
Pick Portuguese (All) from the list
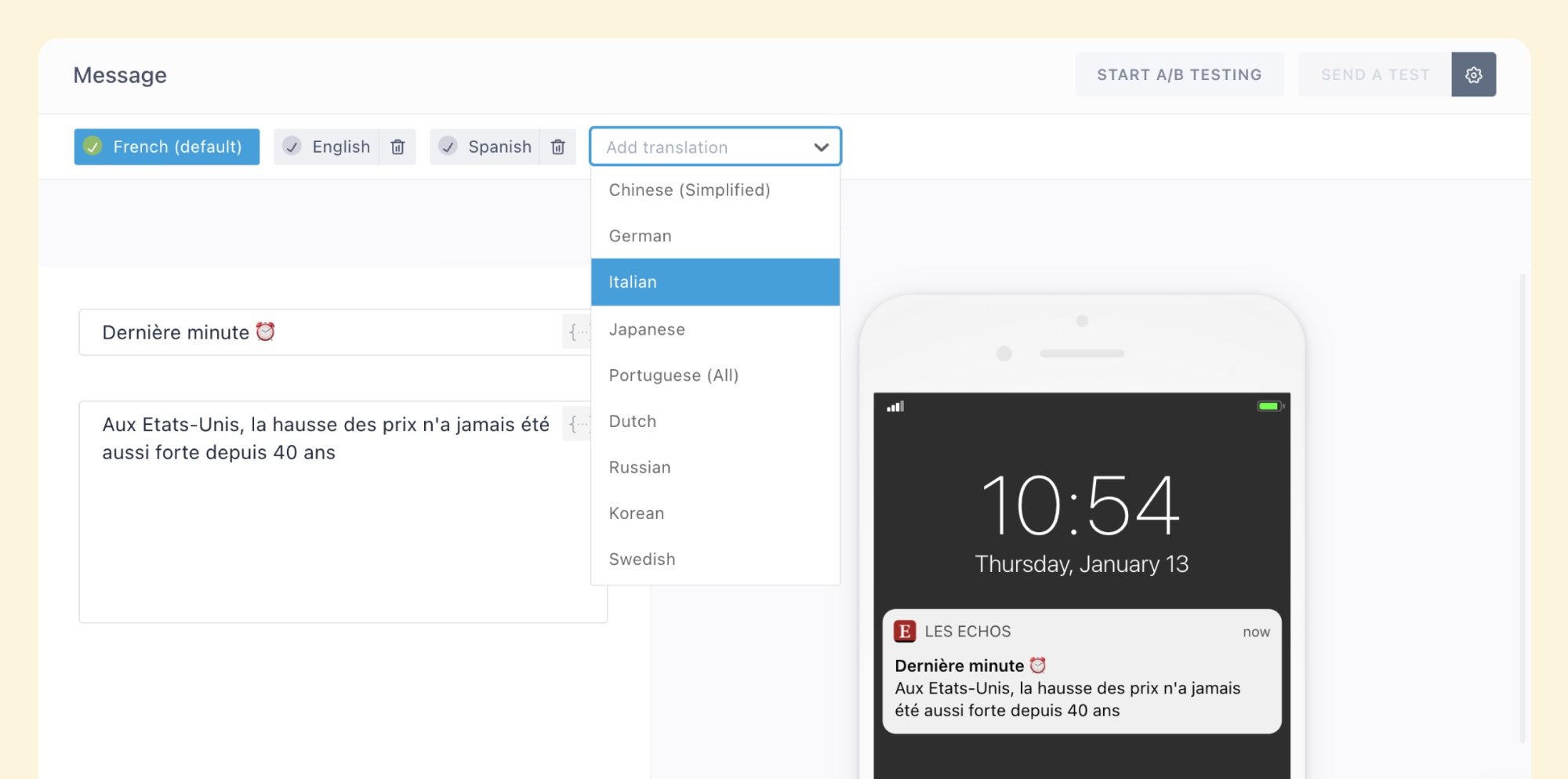tap(715, 375)
